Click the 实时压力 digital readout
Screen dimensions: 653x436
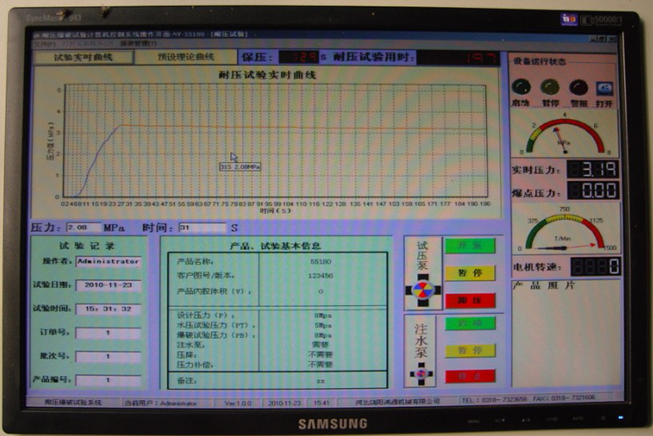point(592,169)
